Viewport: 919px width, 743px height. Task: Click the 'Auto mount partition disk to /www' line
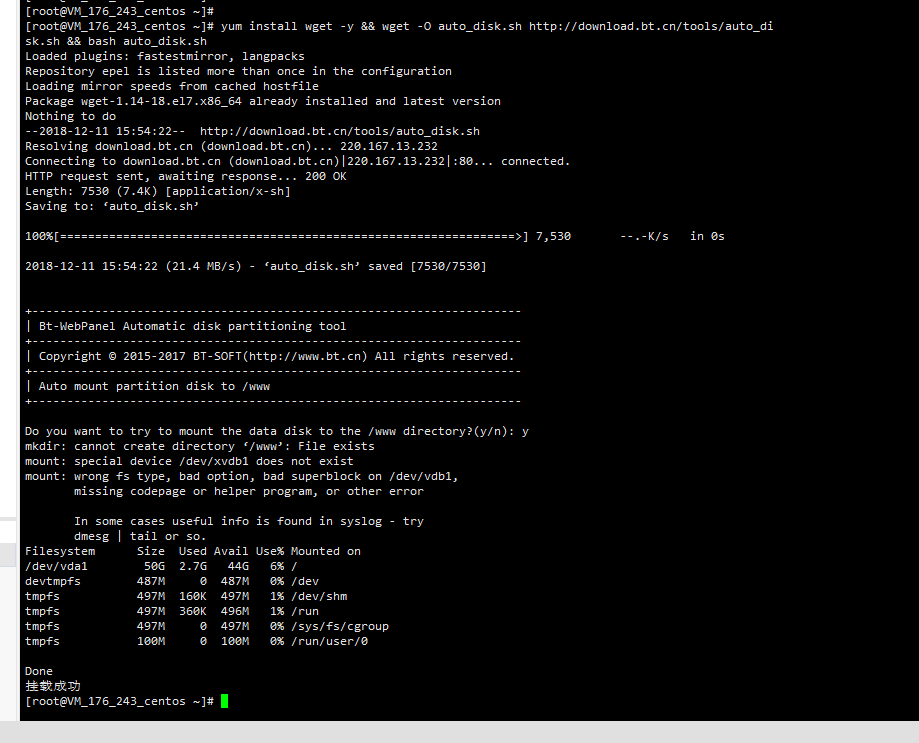(154, 386)
